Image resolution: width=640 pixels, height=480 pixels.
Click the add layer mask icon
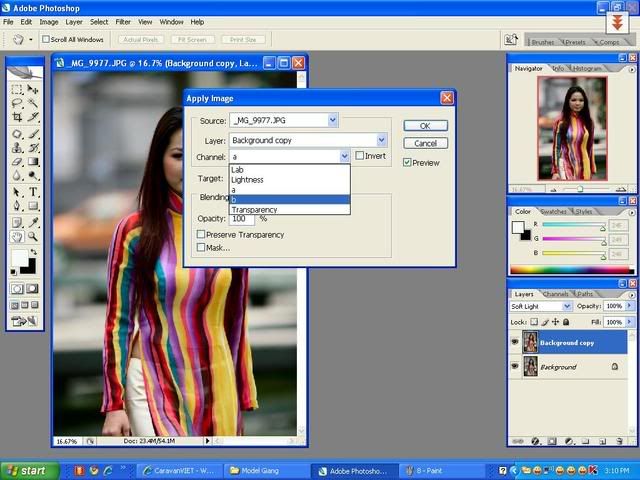[552, 441]
